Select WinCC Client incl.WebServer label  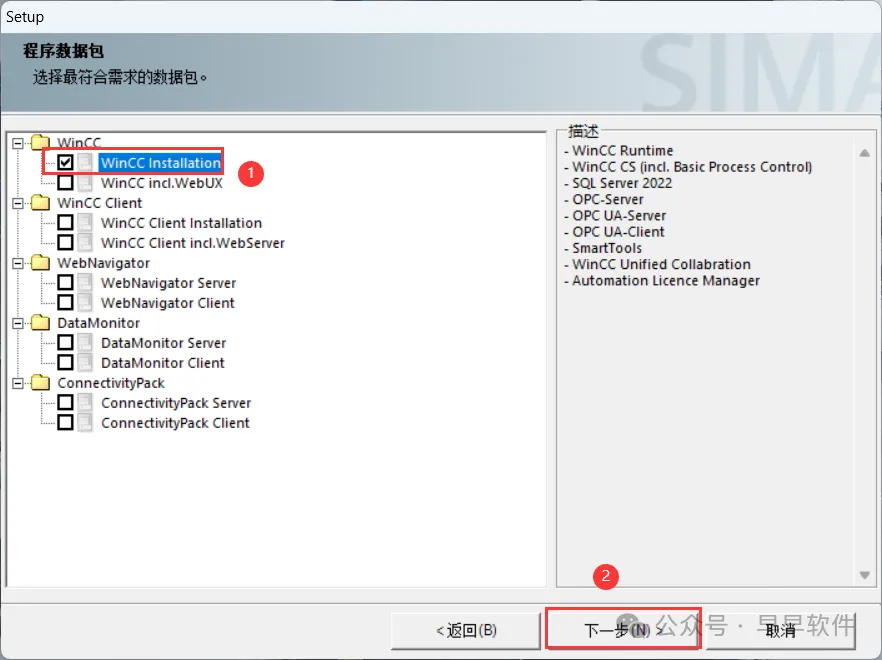(x=192, y=243)
